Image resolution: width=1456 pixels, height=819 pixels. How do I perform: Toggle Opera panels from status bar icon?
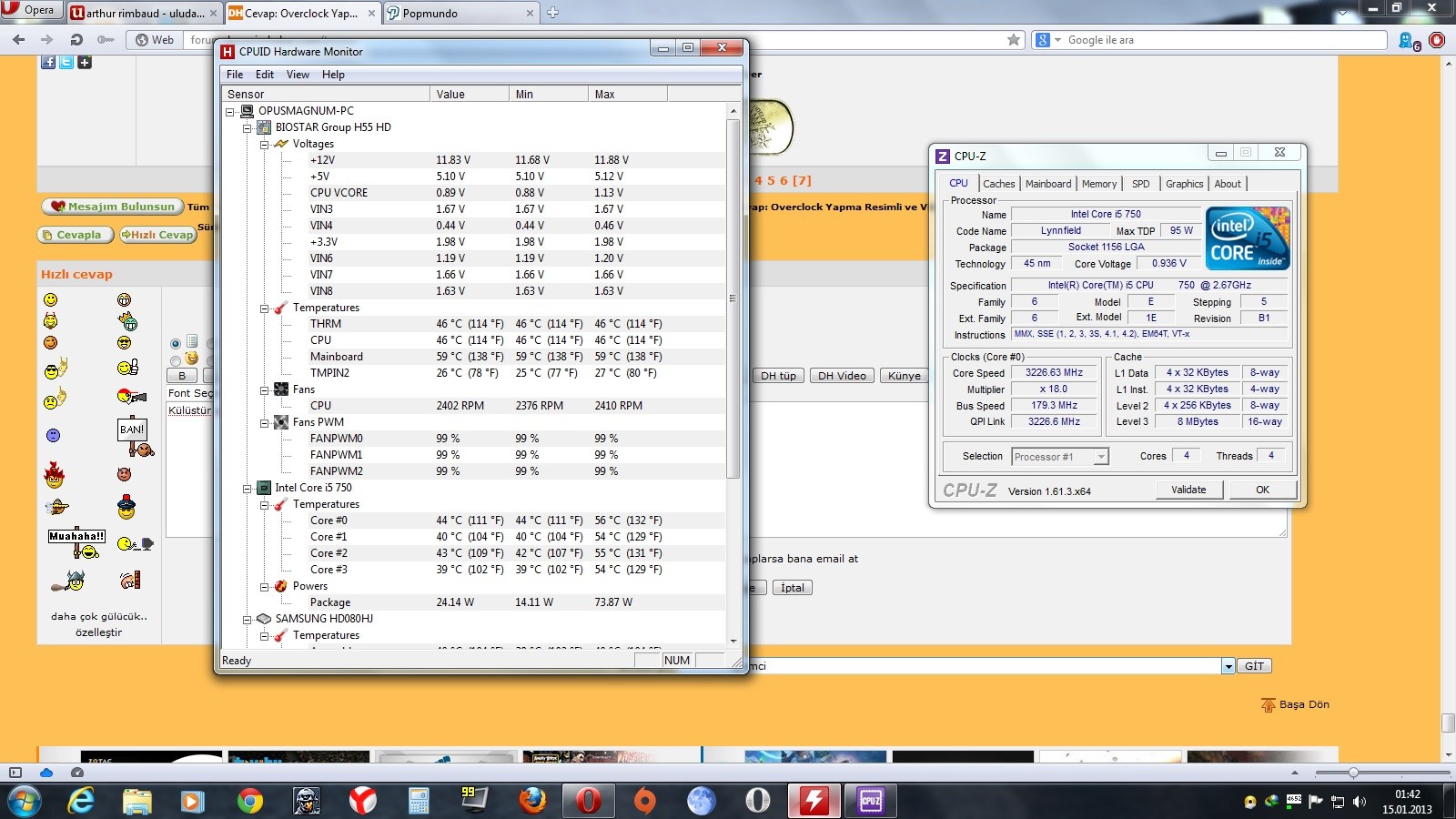click(x=15, y=773)
